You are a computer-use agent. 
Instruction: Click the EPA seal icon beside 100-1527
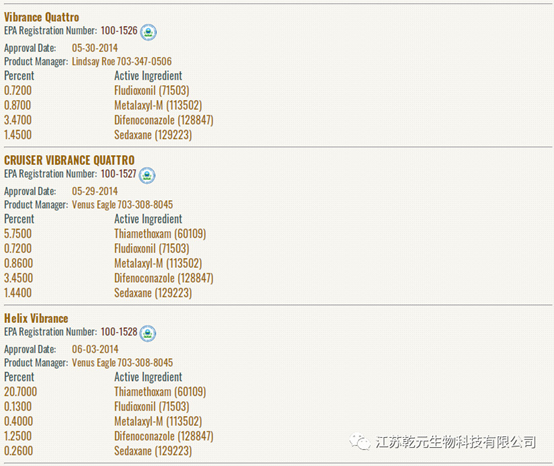(147, 175)
